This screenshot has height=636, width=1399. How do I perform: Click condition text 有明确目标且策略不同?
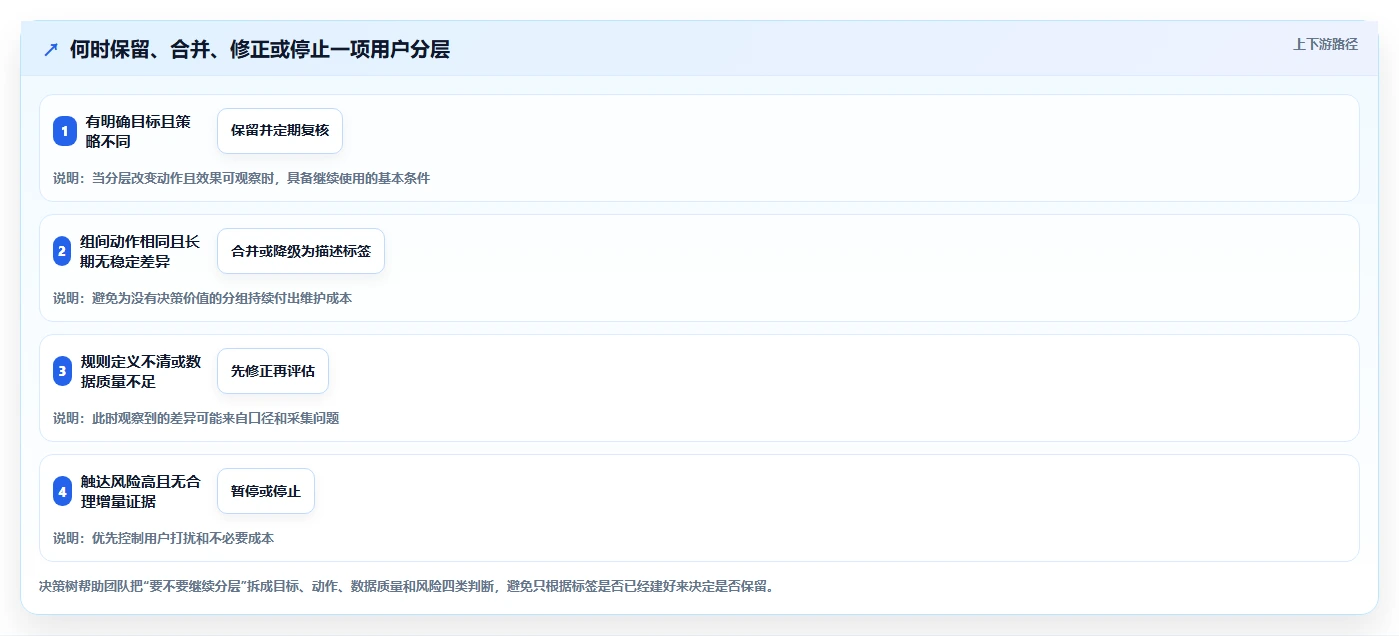pyautogui.click(x=138, y=131)
